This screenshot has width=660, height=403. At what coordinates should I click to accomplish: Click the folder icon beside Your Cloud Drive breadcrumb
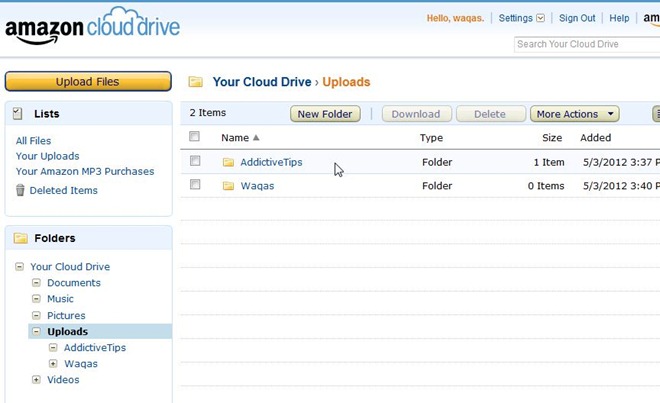click(x=195, y=82)
